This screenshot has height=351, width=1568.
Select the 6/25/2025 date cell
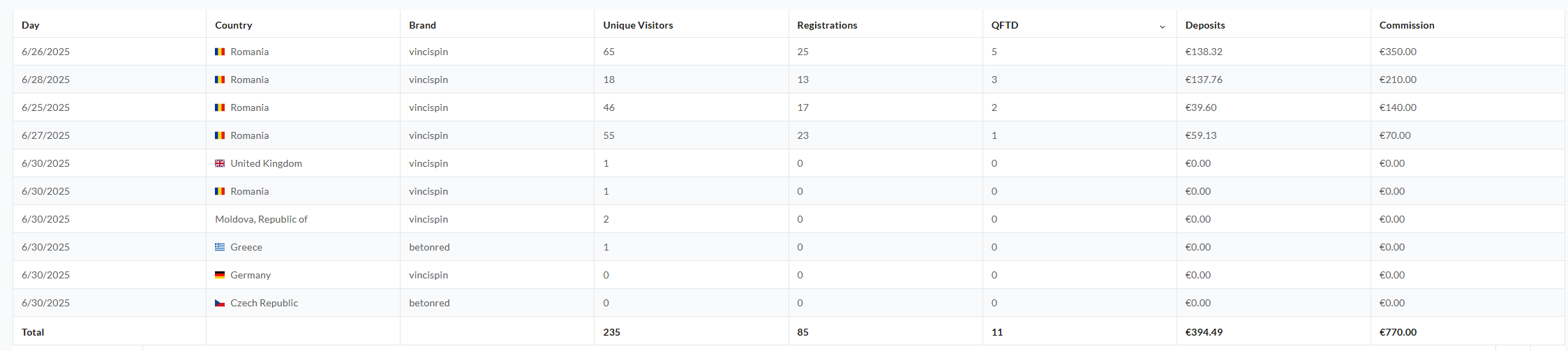click(110, 107)
